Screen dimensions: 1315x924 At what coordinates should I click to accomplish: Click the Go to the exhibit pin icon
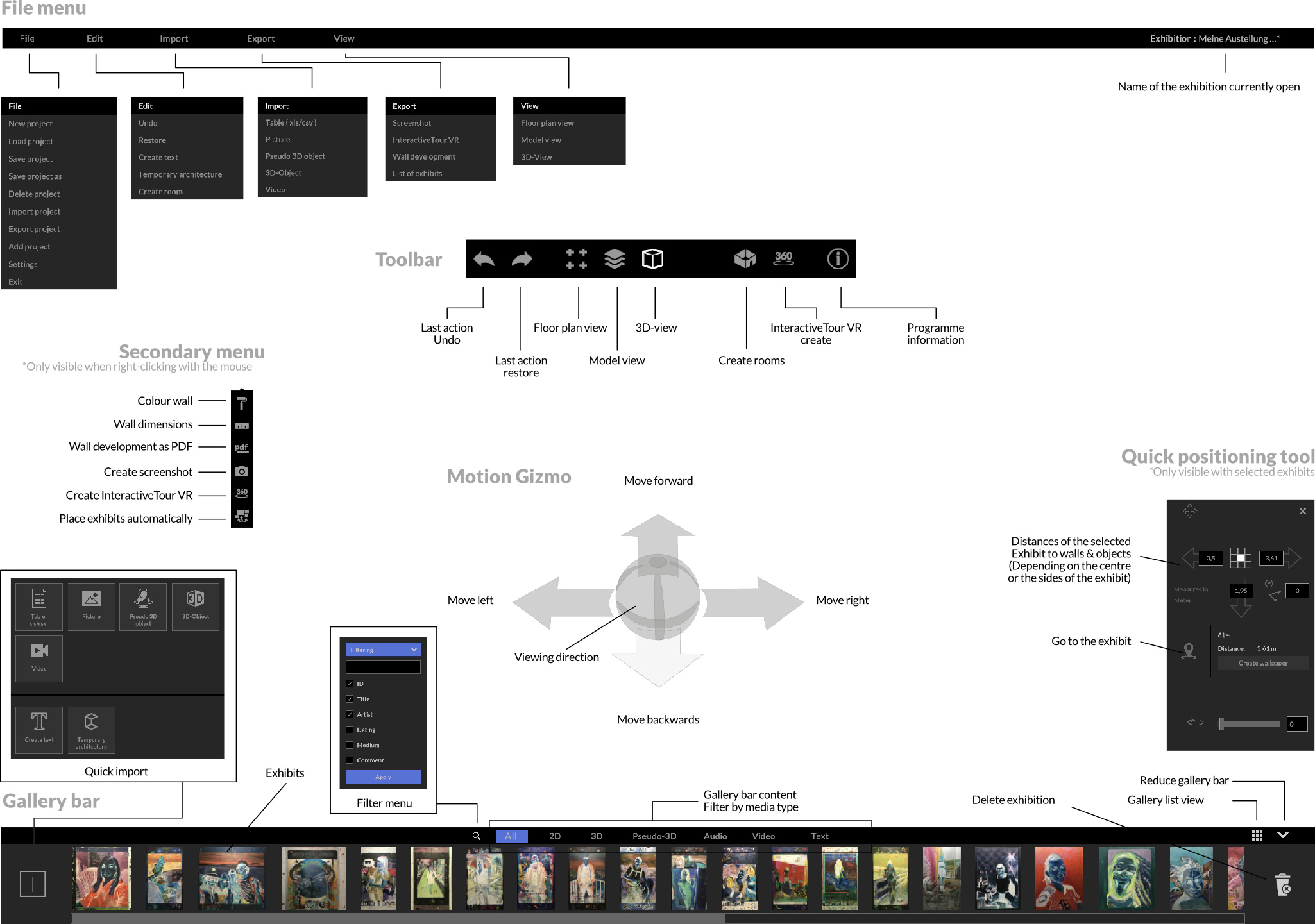[1189, 651]
